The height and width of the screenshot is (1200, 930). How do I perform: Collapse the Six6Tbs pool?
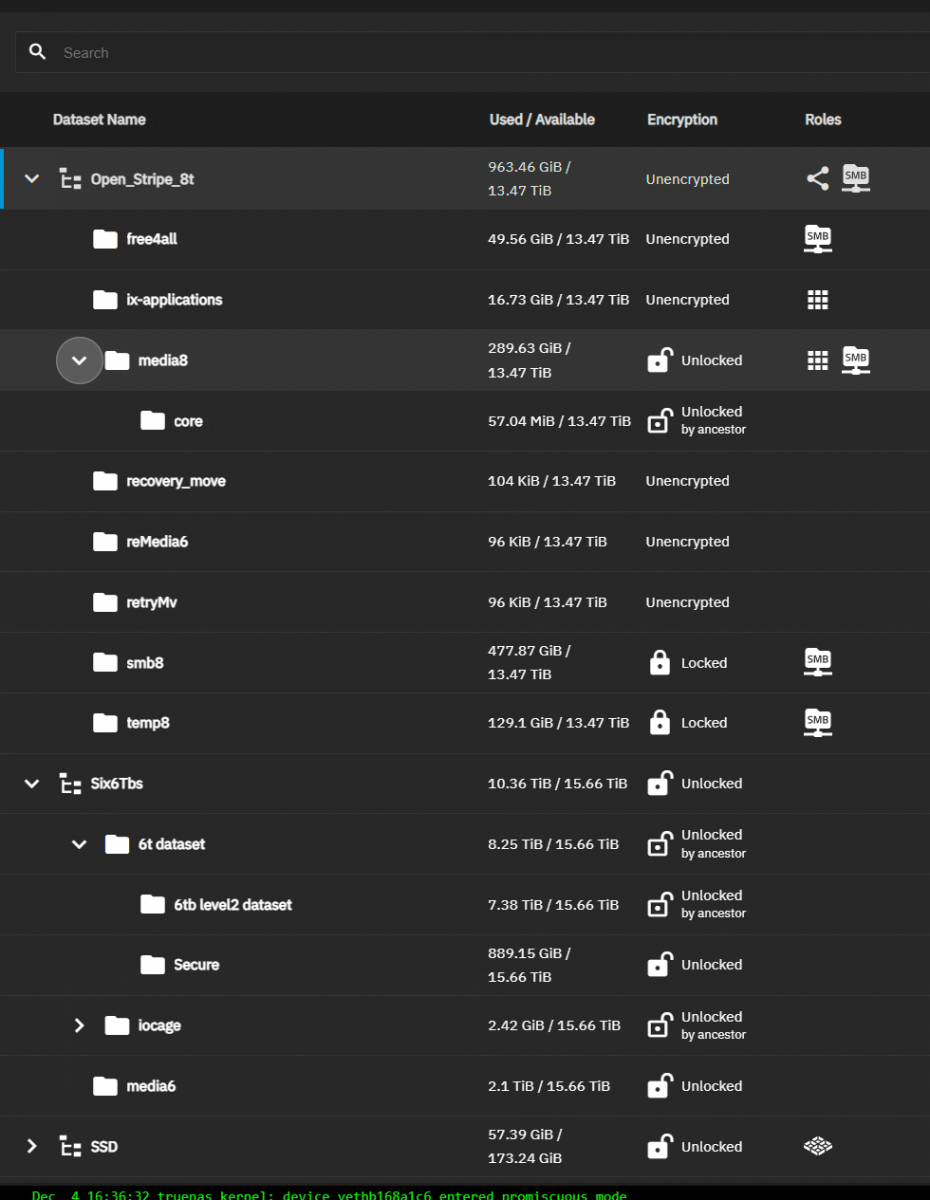pyautogui.click(x=32, y=783)
